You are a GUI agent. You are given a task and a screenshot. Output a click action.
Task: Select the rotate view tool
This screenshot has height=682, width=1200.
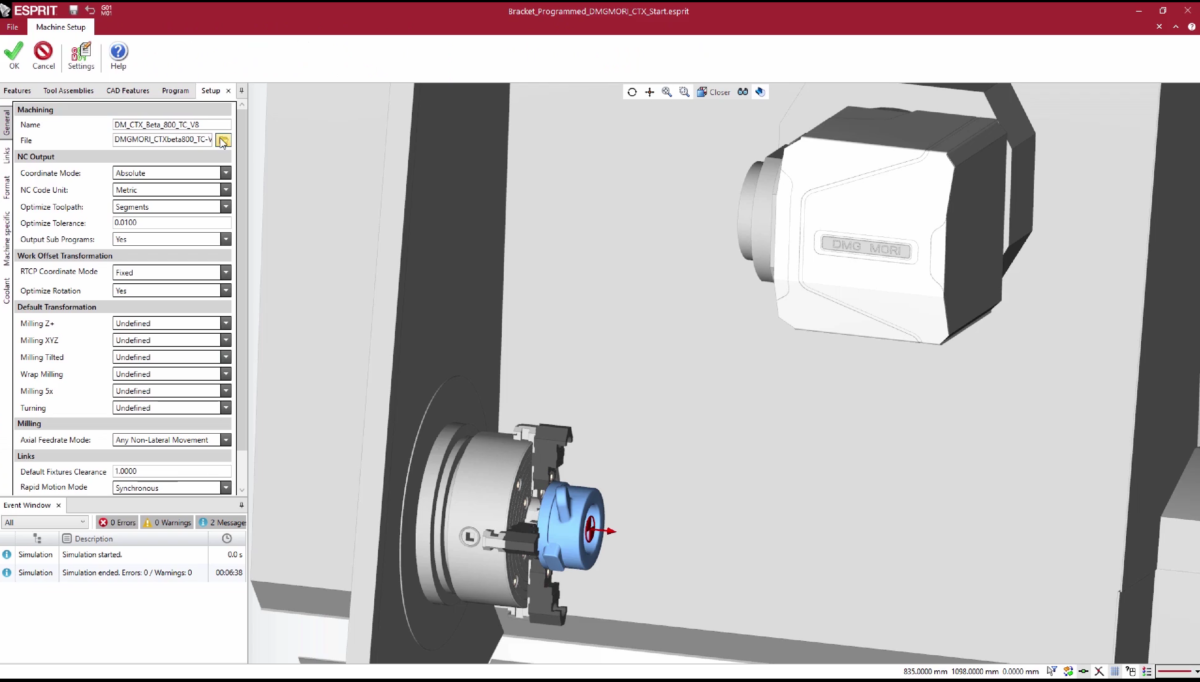click(632, 92)
